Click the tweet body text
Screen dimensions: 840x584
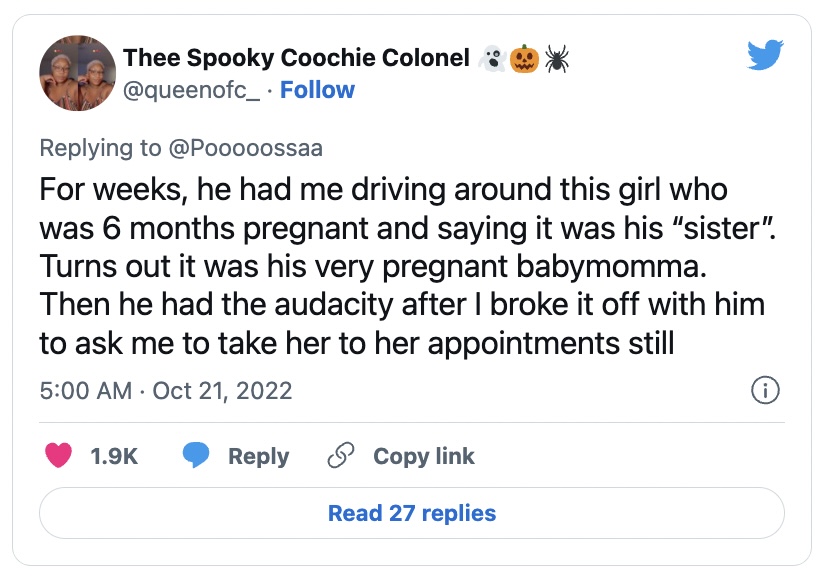[400, 266]
